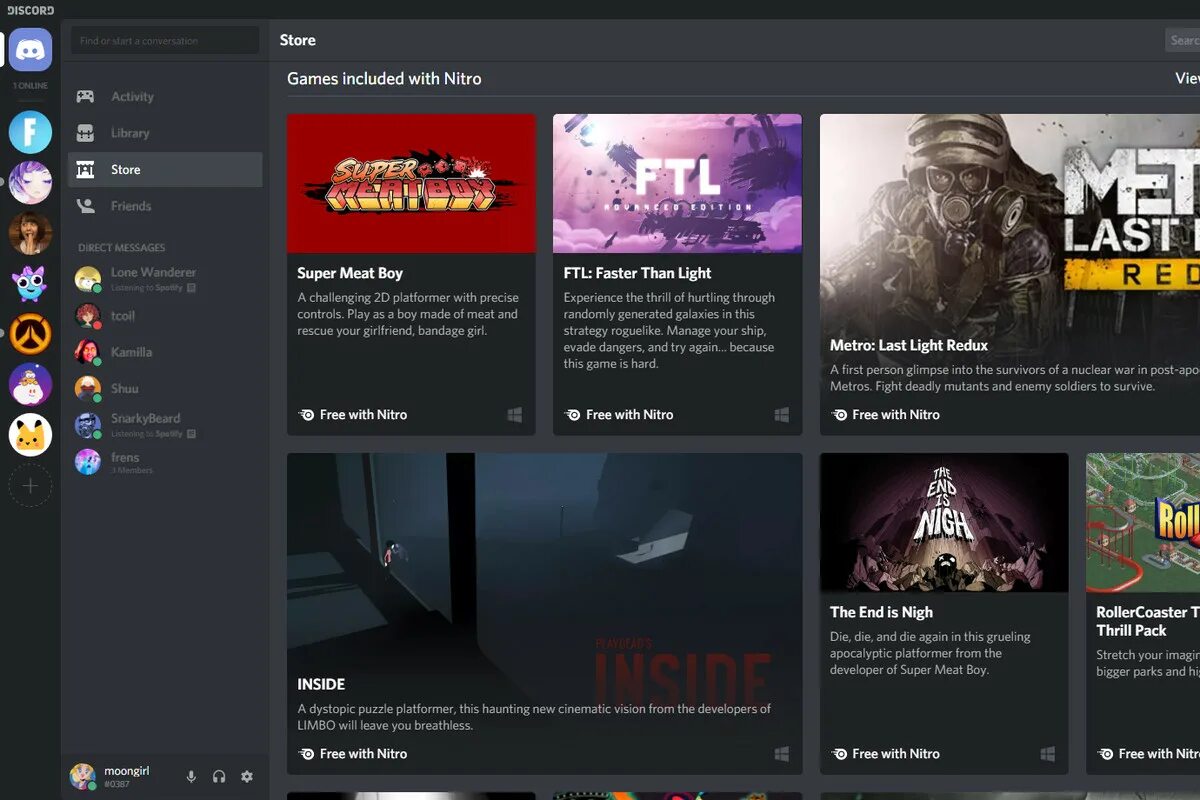Open direct message with SnarkyBeard

(x=165, y=425)
